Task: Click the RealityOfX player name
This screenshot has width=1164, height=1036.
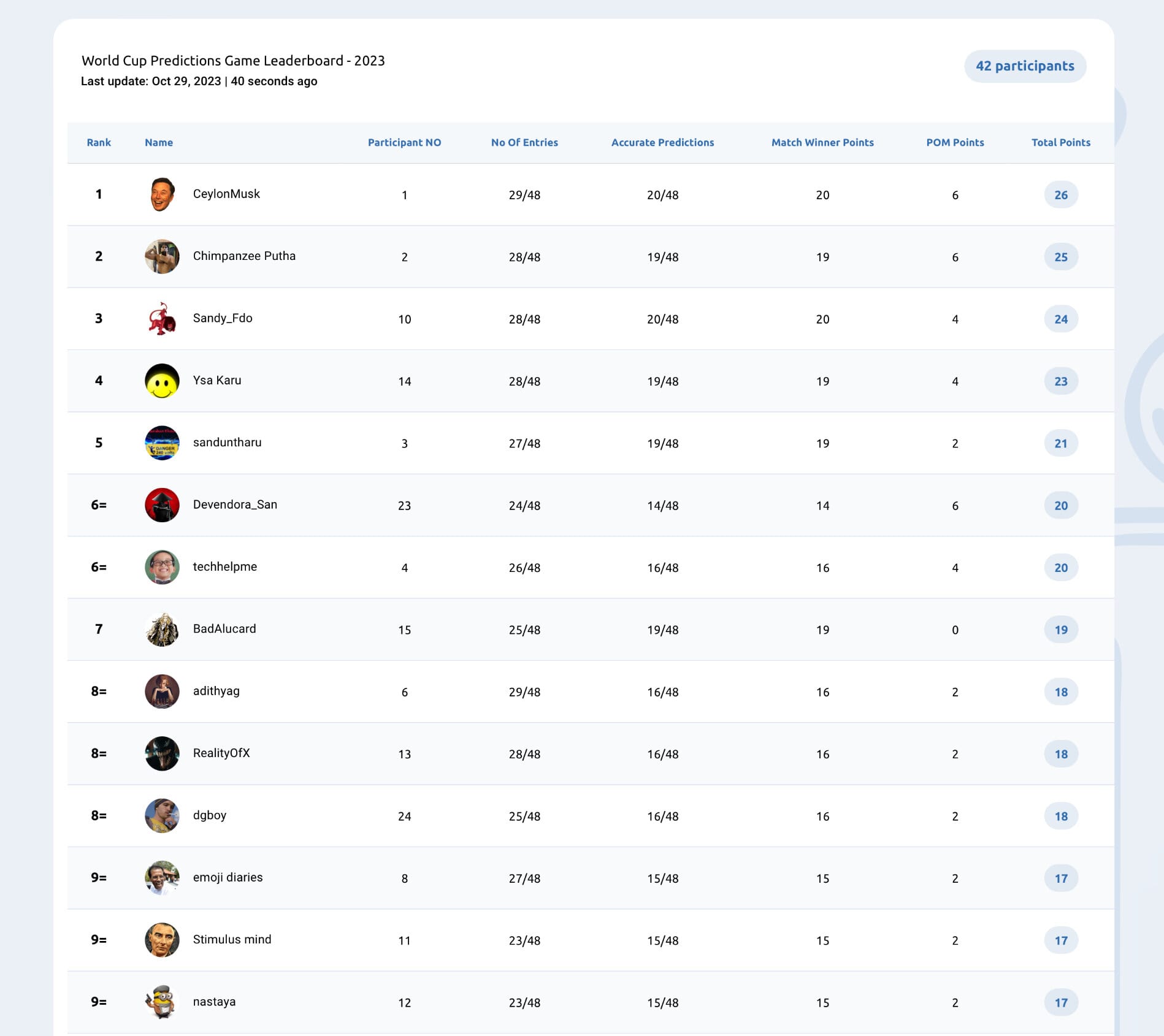Action: point(221,753)
